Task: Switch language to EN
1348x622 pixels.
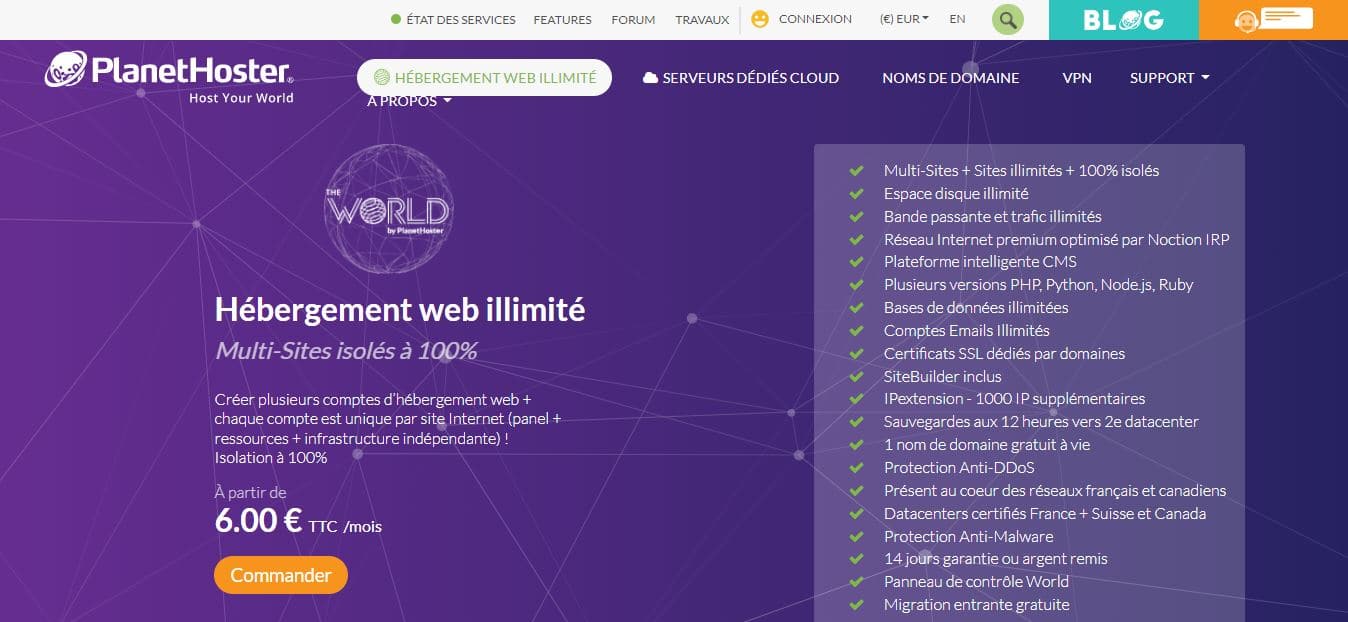Action: point(958,19)
